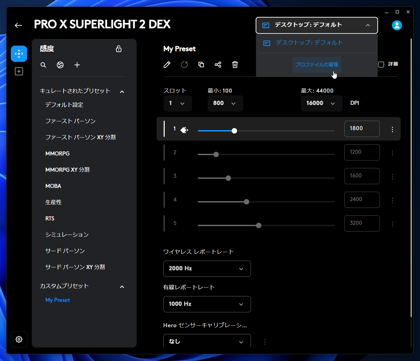The image size is (420, 361).
Task: Go back with the left arrow icon
Action: [18, 25]
